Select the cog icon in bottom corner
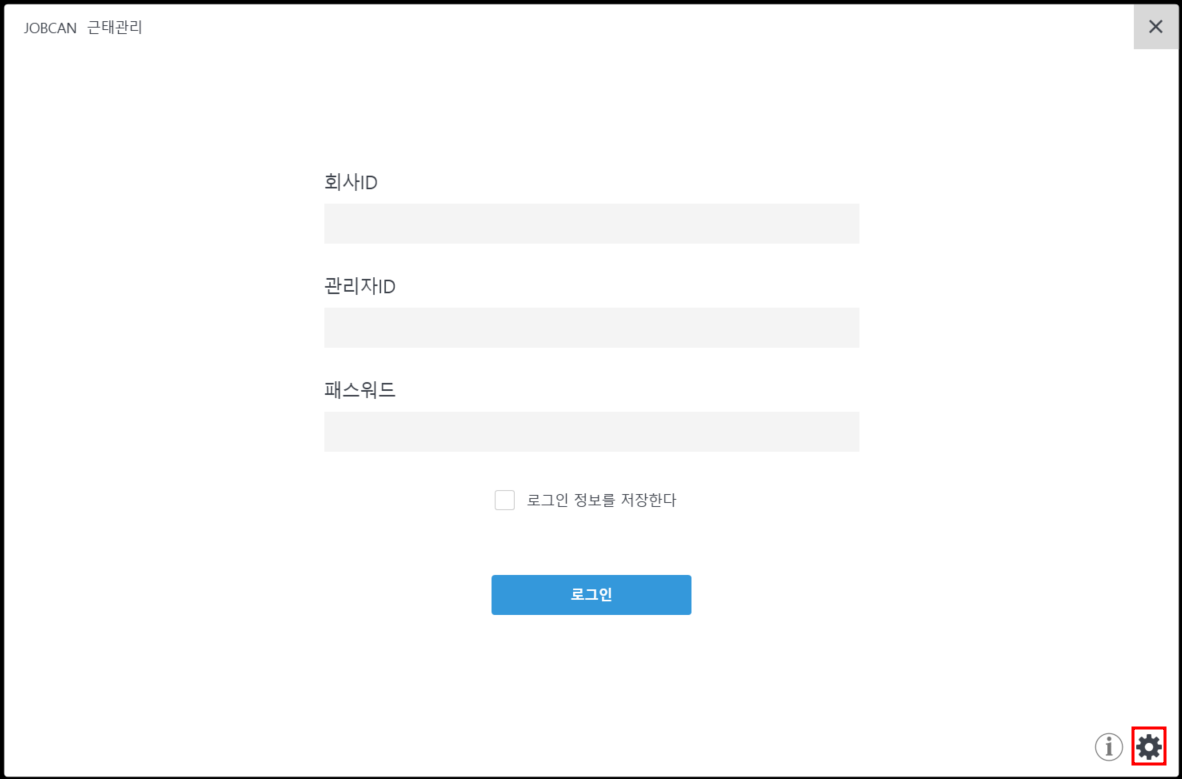The height and width of the screenshot is (779, 1182). pos(1149,746)
